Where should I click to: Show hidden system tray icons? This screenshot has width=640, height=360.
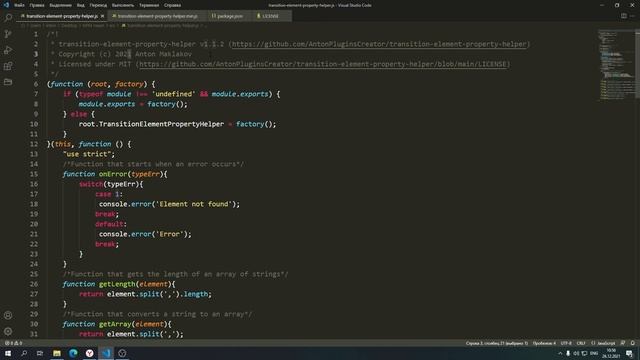[560, 353]
